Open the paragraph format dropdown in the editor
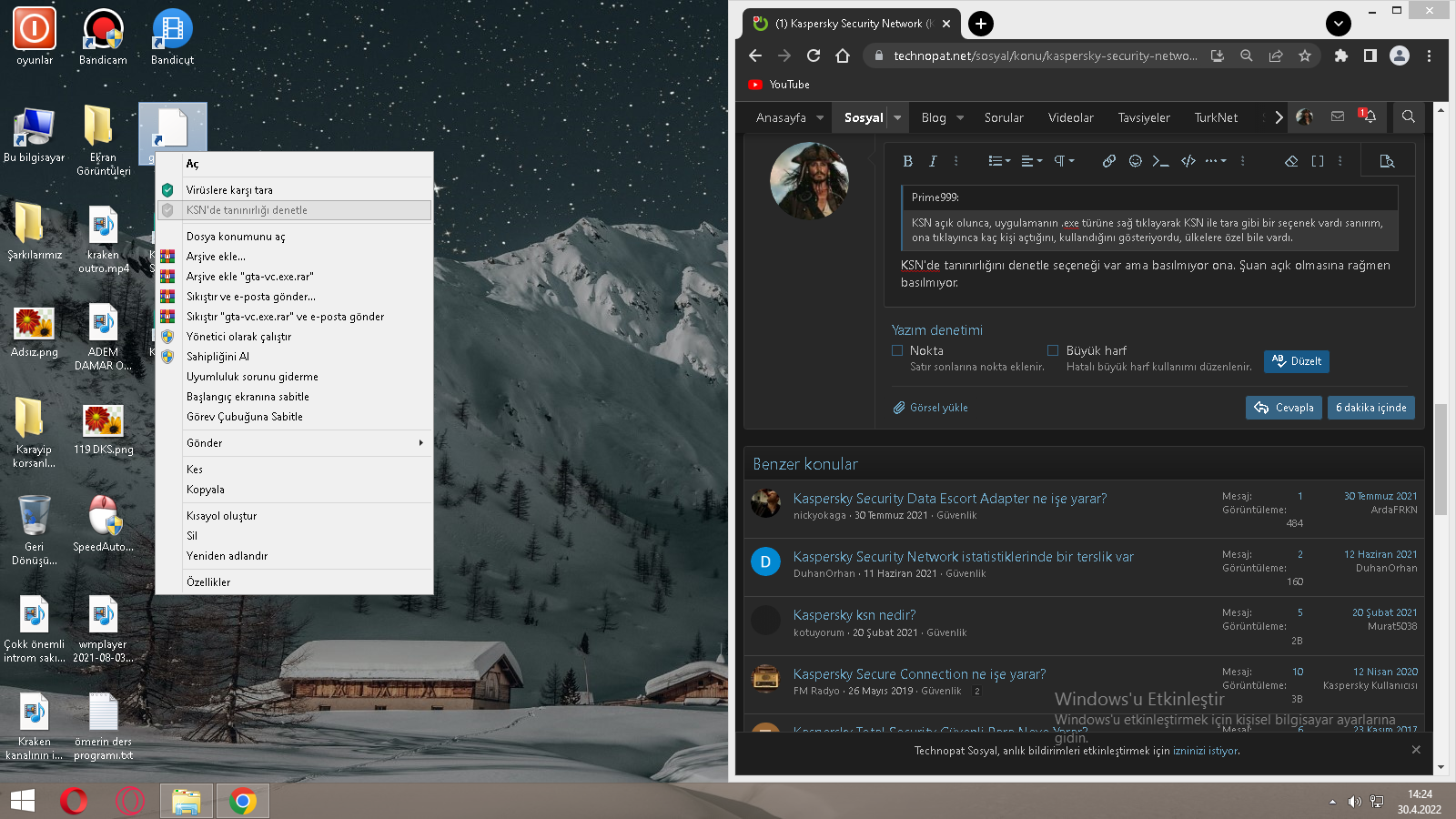Screen dimensions: 1456x819 1064,161
